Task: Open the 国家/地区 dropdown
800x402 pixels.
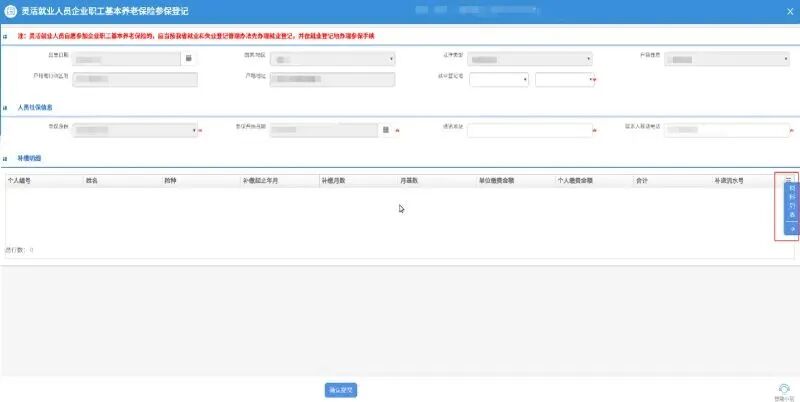Action: point(332,59)
